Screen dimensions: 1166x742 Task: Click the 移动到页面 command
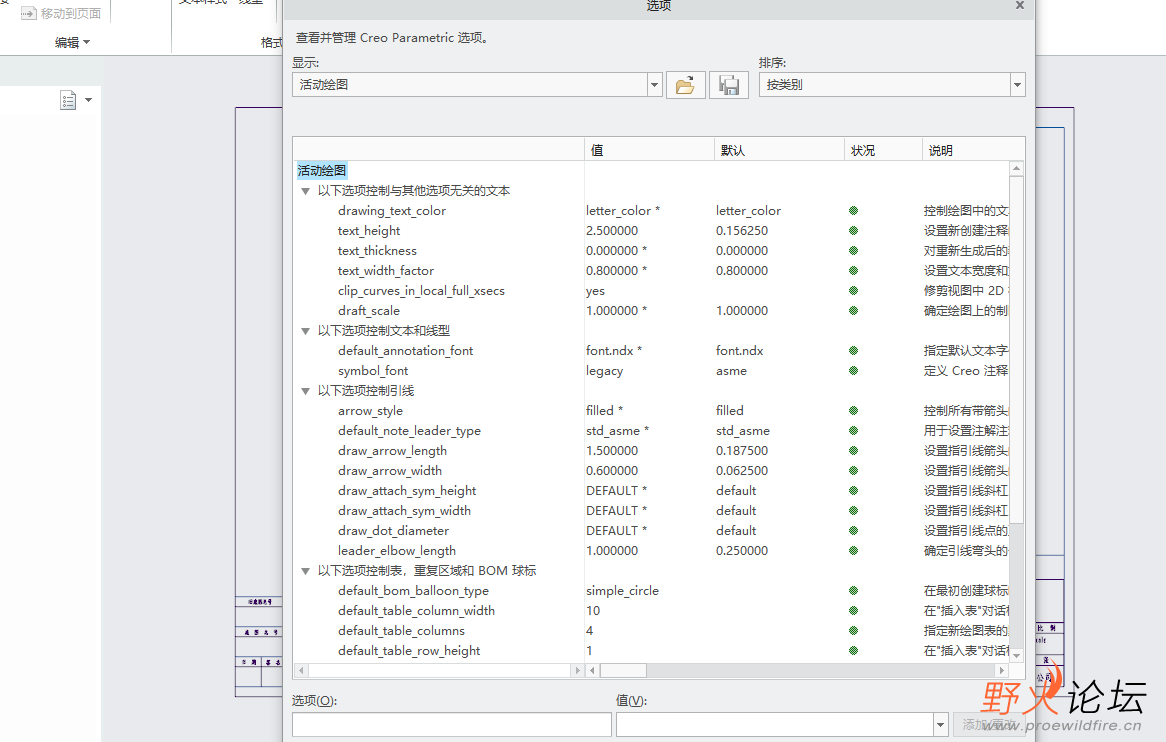coord(61,13)
